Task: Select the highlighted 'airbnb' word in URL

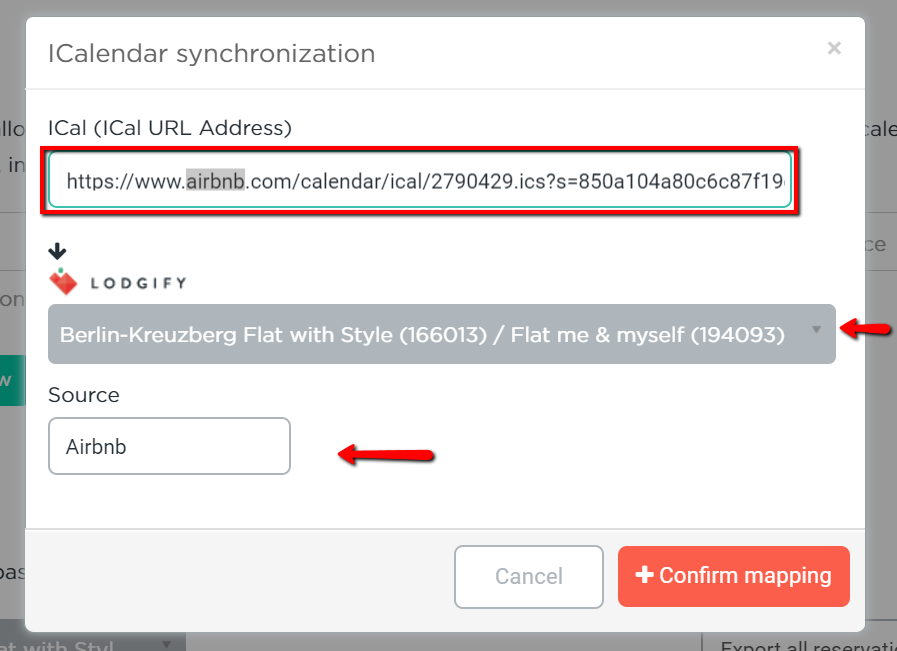Action: [215, 181]
